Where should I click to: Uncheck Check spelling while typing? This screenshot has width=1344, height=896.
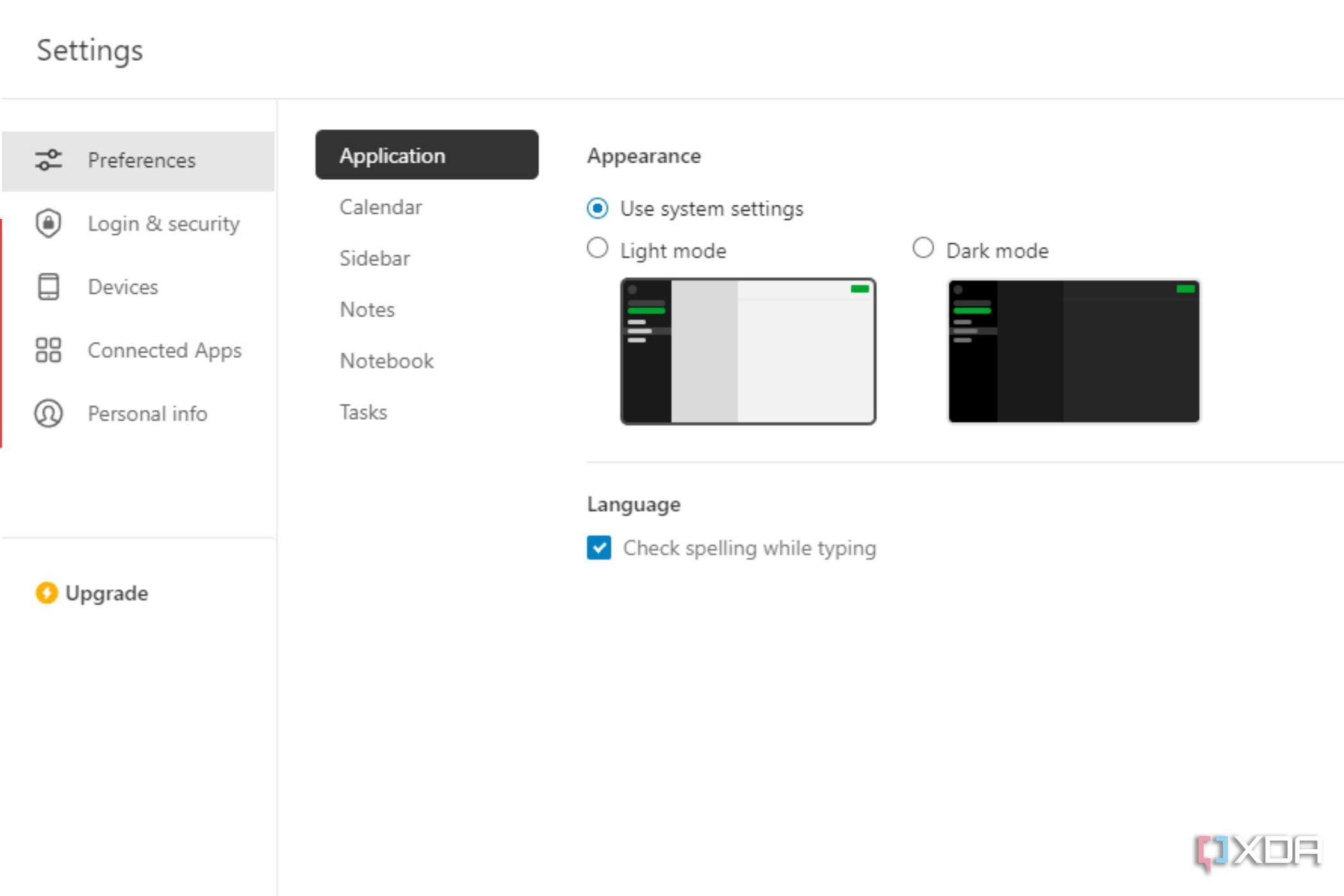pos(599,548)
